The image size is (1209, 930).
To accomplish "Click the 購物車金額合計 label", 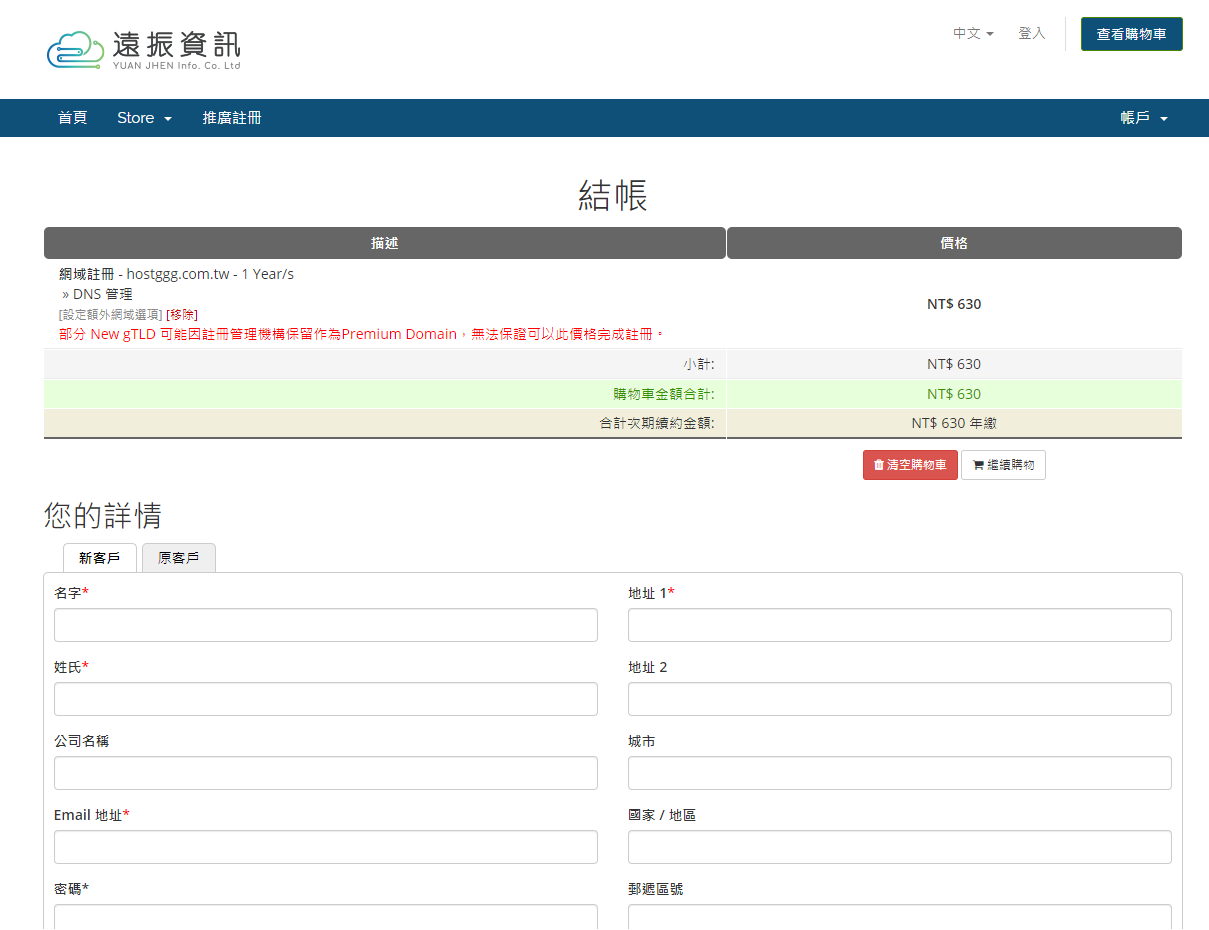I will pyautogui.click(x=664, y=394).
